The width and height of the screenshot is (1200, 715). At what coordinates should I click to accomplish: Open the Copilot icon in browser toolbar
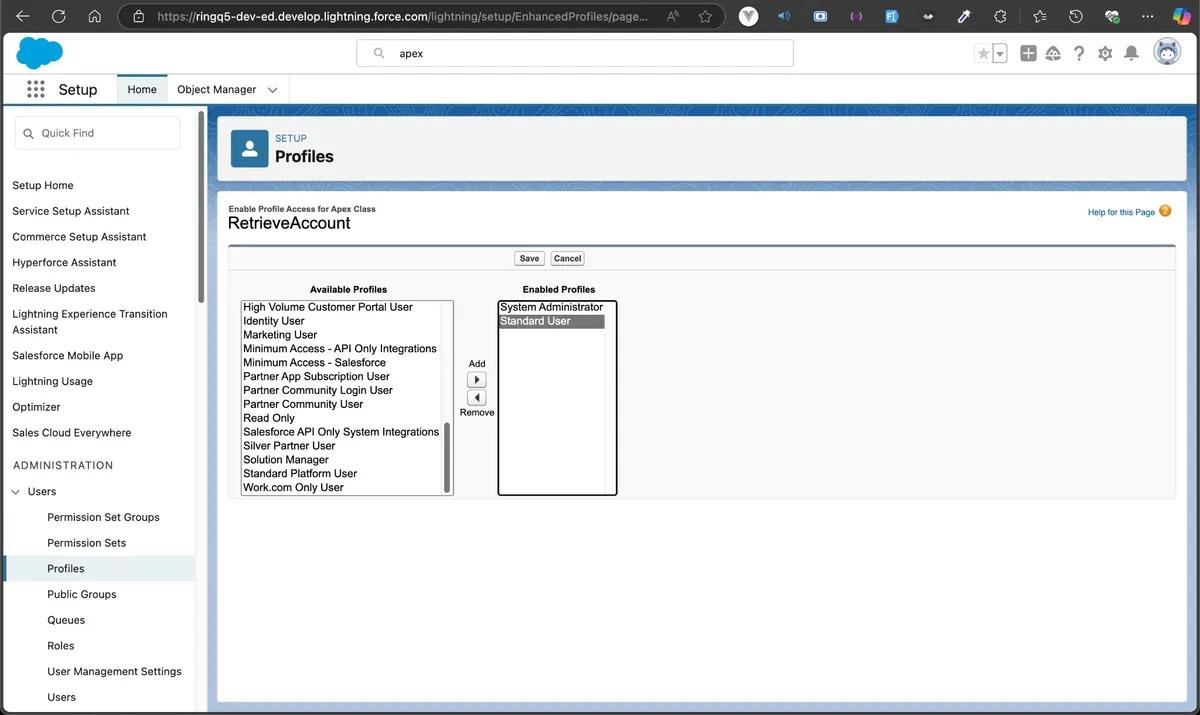point(1181,16)
